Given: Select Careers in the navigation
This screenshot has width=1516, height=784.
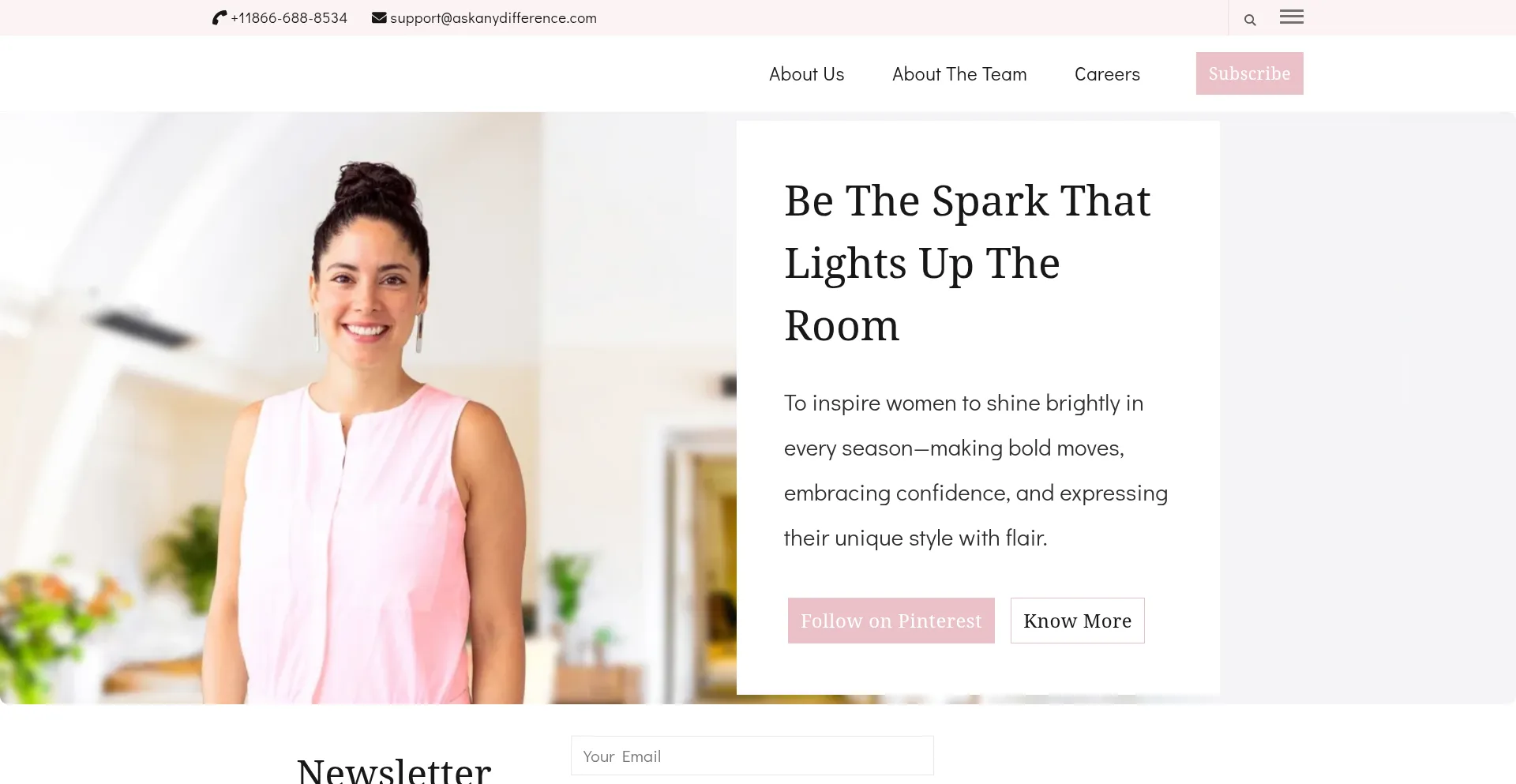Looking at the screenshot, I should 1107,74.
